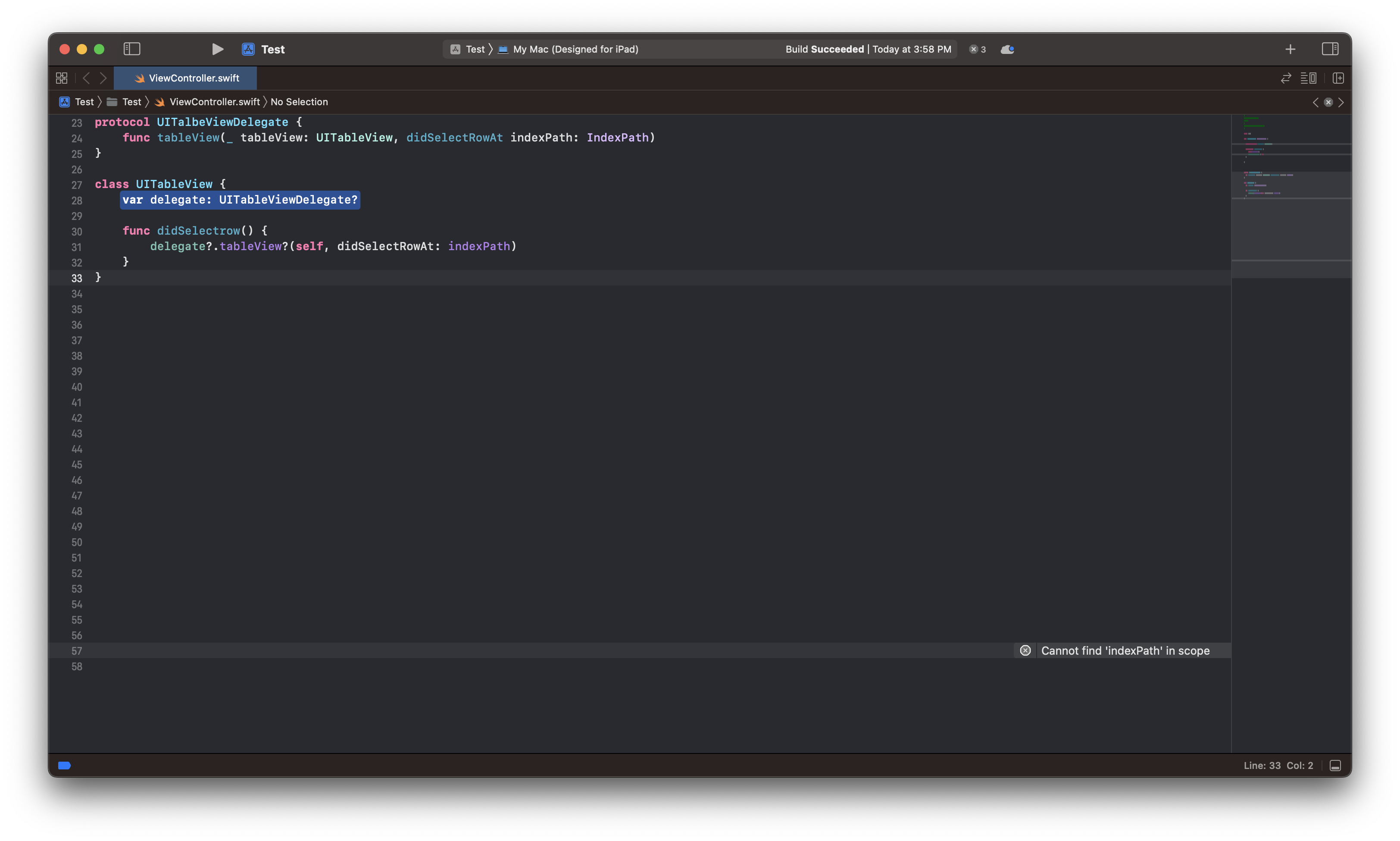Toggle the navigator sidebar
Viewport: 1400px width, 841px height.
pos(131,49)
